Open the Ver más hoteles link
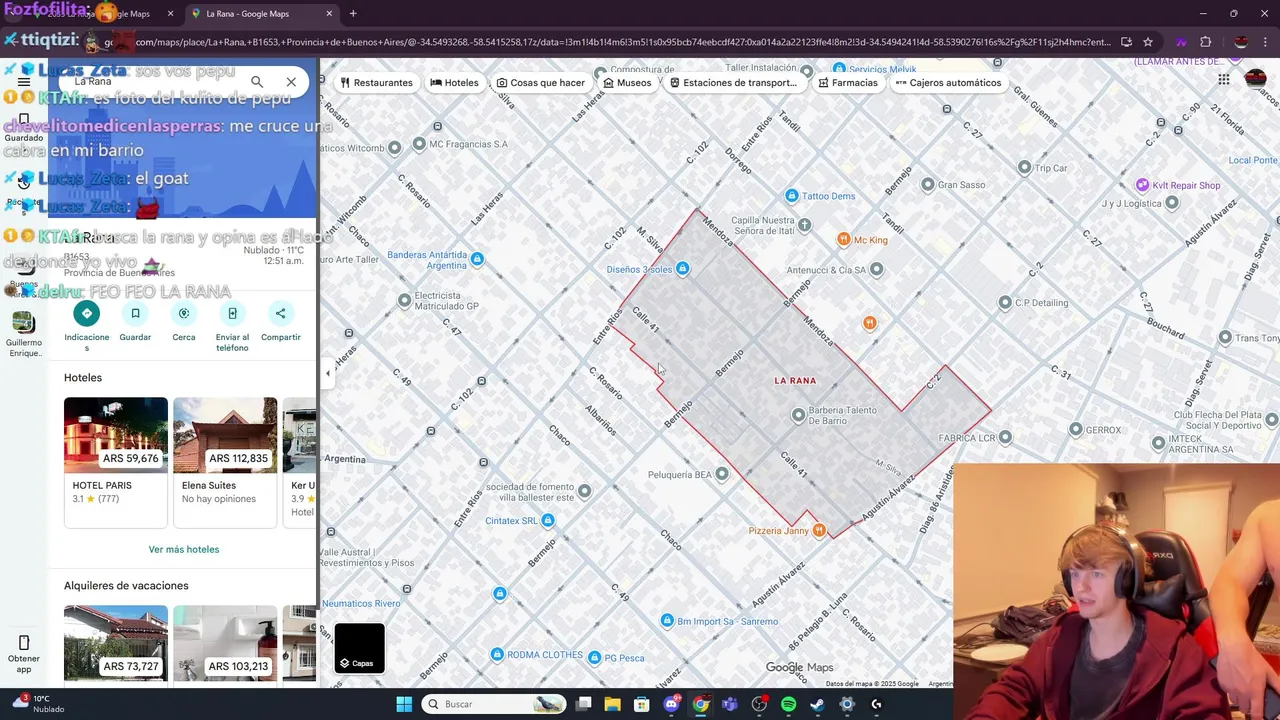This screenshot has width=1280, height=720. (x=184, y=549)
